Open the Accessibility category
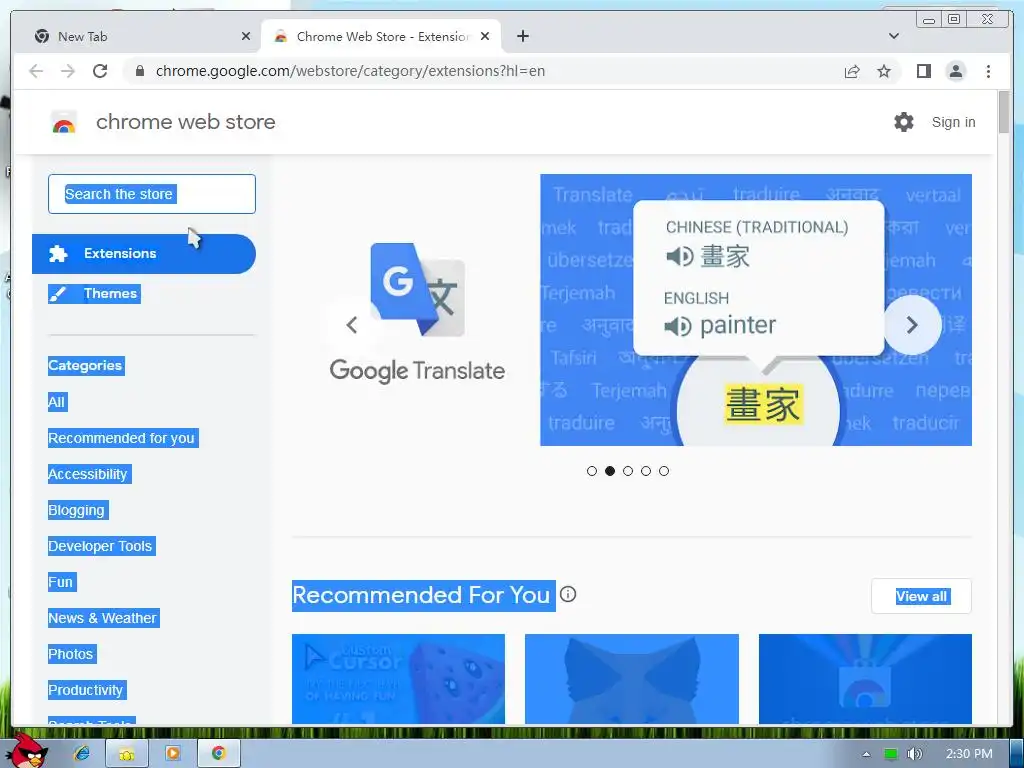Screen dimensions: 1024x768 pos(89,473)
